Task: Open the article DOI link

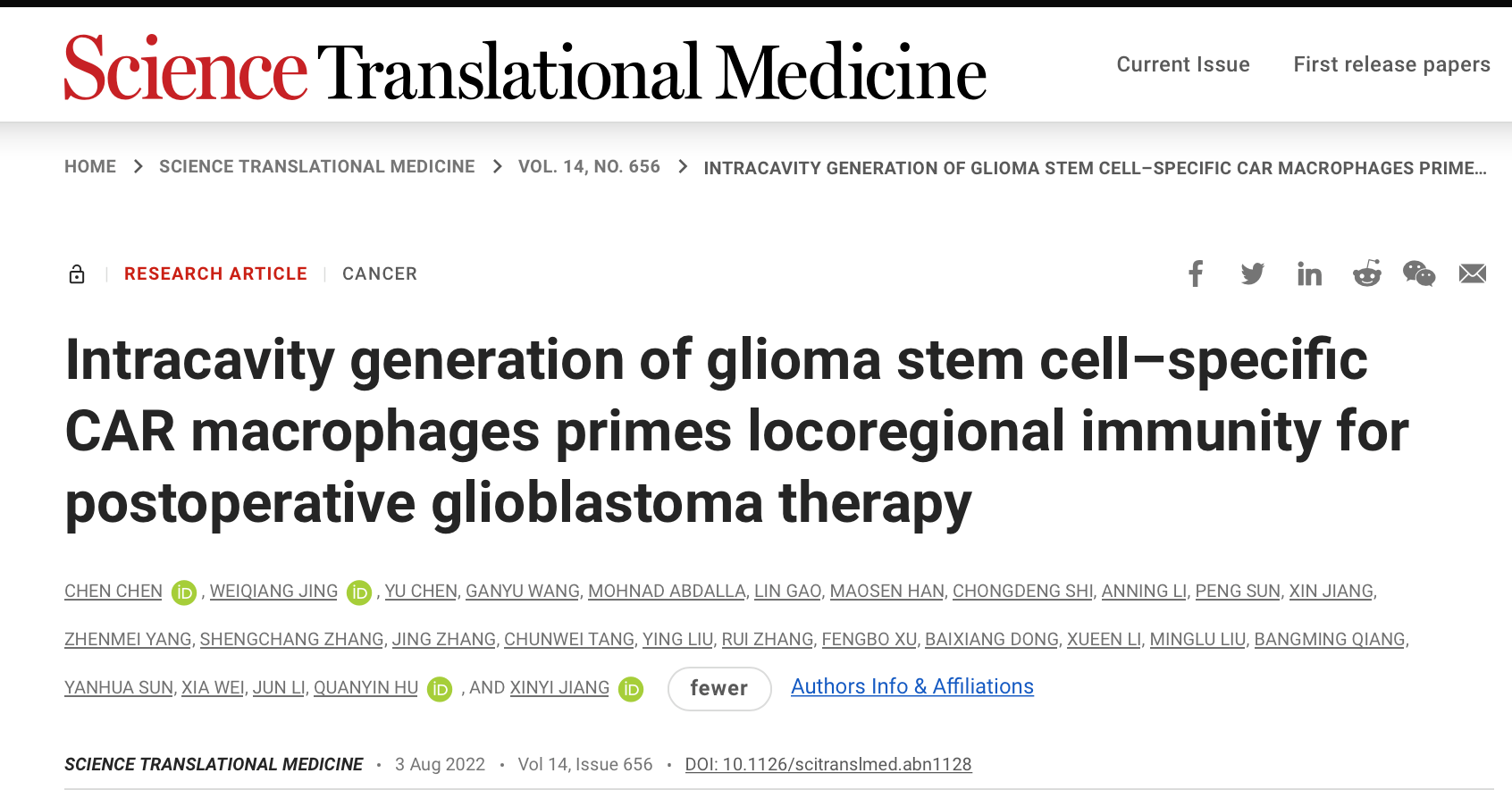Action: tap(827, 764)
